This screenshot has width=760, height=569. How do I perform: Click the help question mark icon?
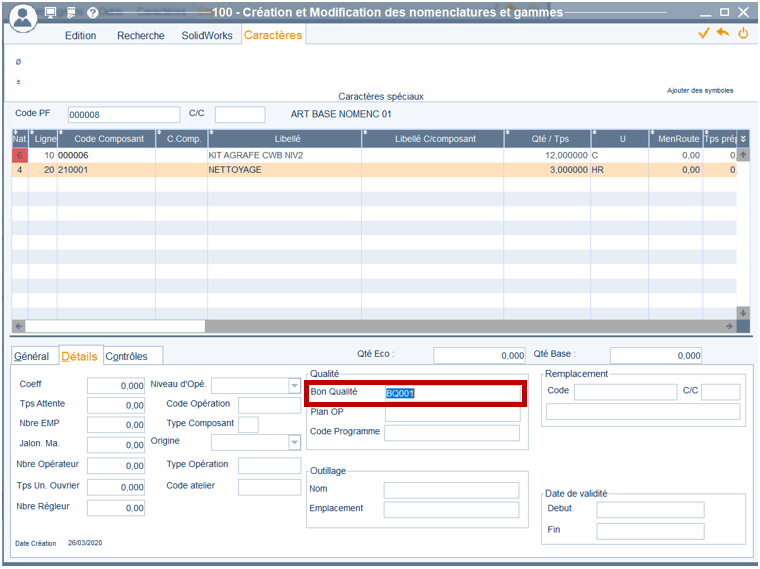pyautogui.click(x=92, y=13)
